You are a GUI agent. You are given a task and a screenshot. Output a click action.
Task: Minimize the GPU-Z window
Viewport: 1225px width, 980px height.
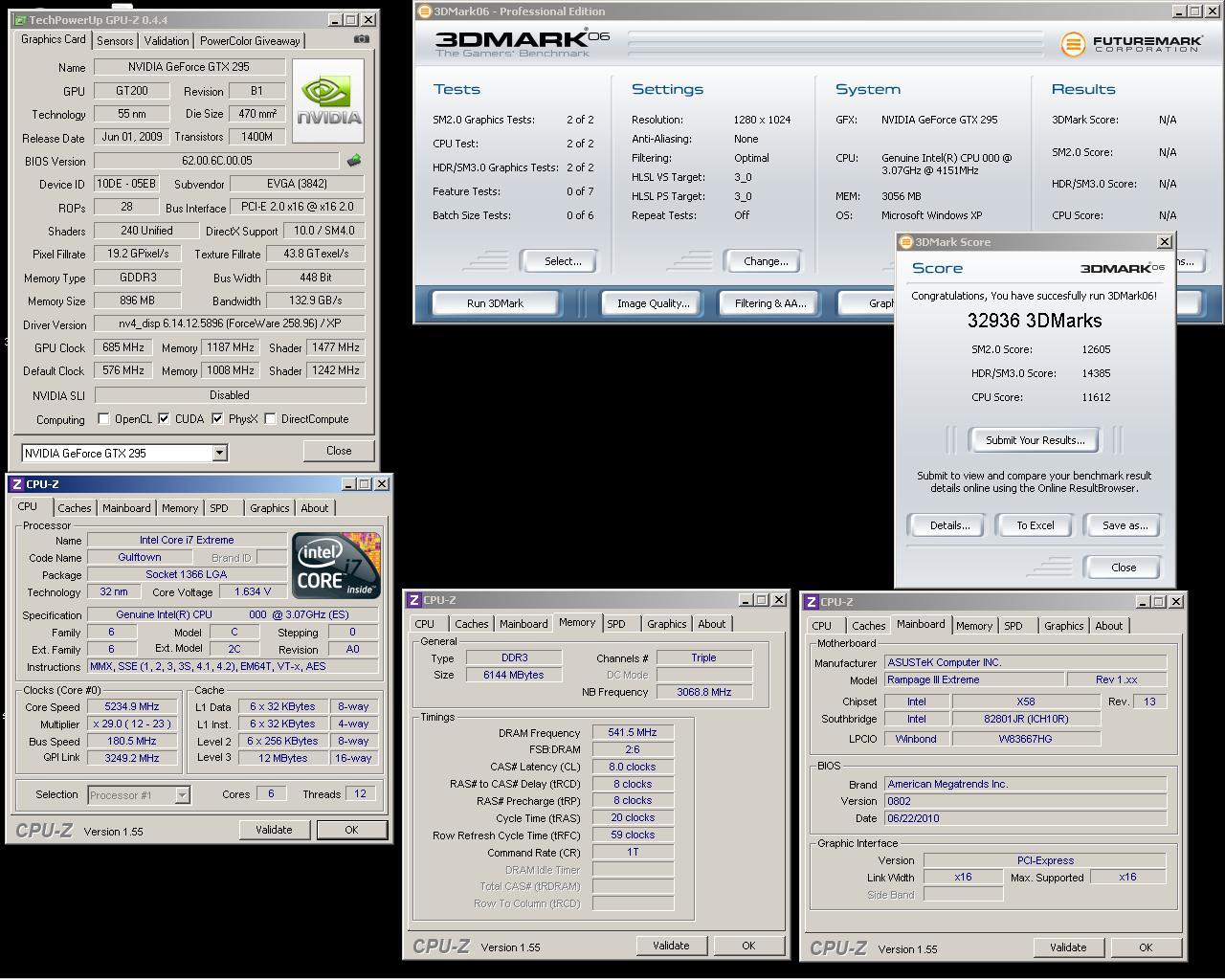click(334, 19)
